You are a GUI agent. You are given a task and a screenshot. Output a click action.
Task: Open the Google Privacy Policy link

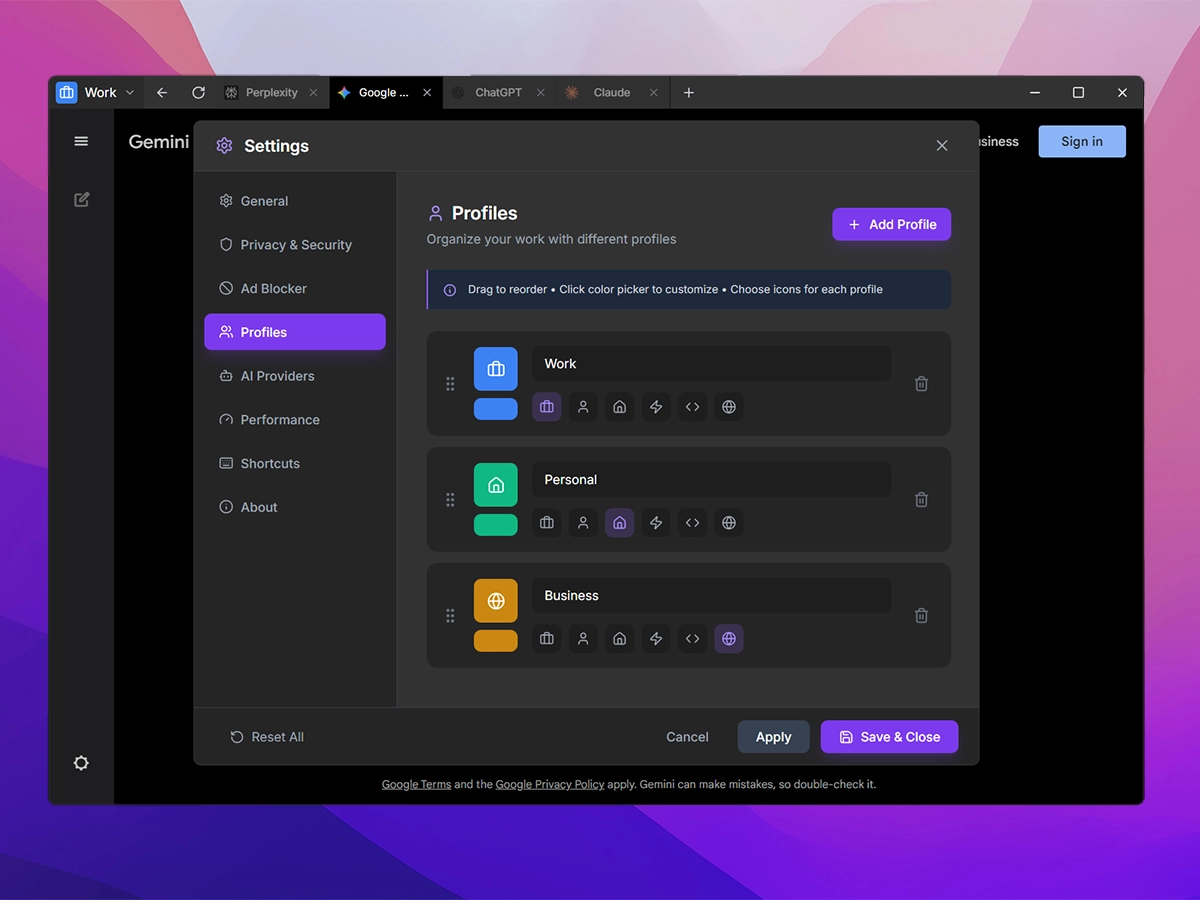pyautogui.click(x=549, y=784)
